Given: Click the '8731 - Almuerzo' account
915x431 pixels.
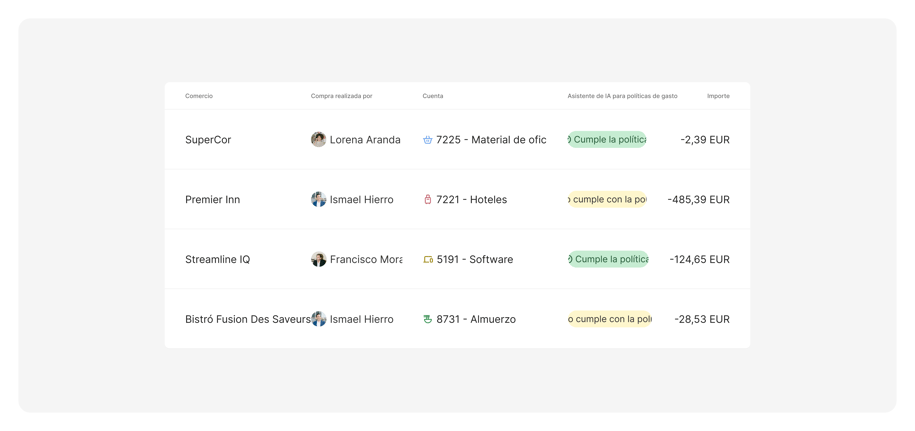Looking at the screenshot, I should coord(476,319).
